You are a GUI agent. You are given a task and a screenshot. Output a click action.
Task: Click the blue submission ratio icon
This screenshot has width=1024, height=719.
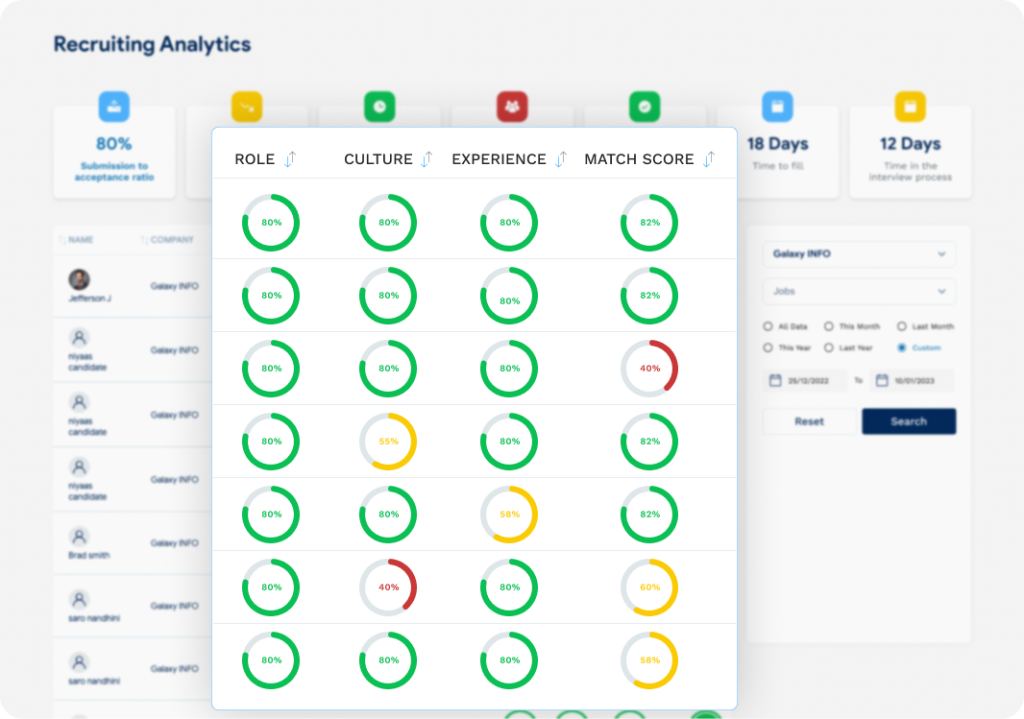point(114,106)
